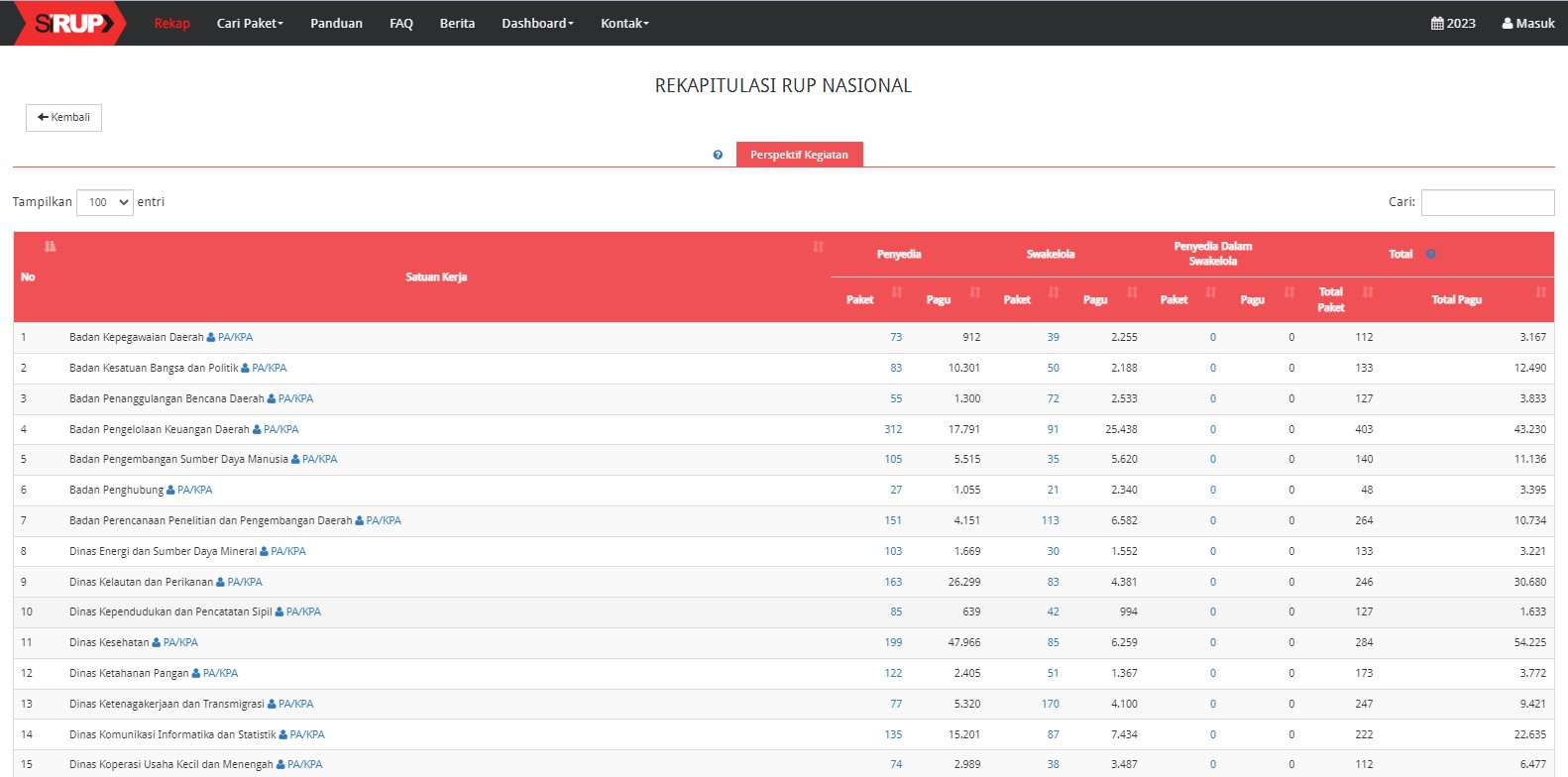Click the info icon next to Total header
1568x777 pixels.
[1430, 254]
